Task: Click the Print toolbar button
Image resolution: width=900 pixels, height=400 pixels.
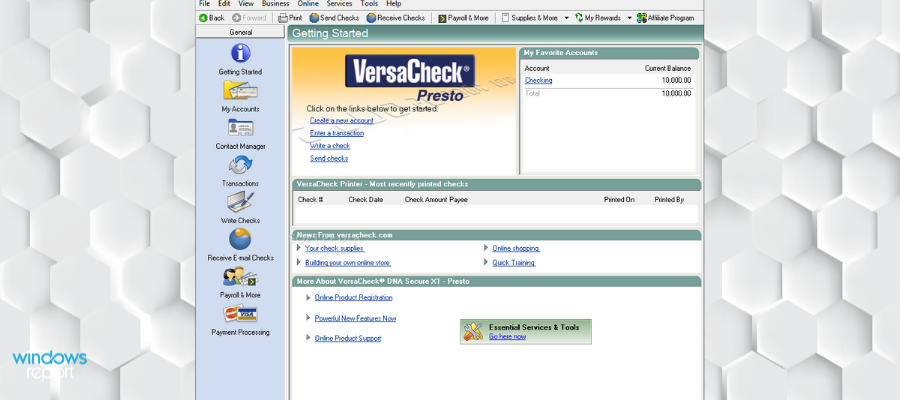Action: click(x=290, y=18)
